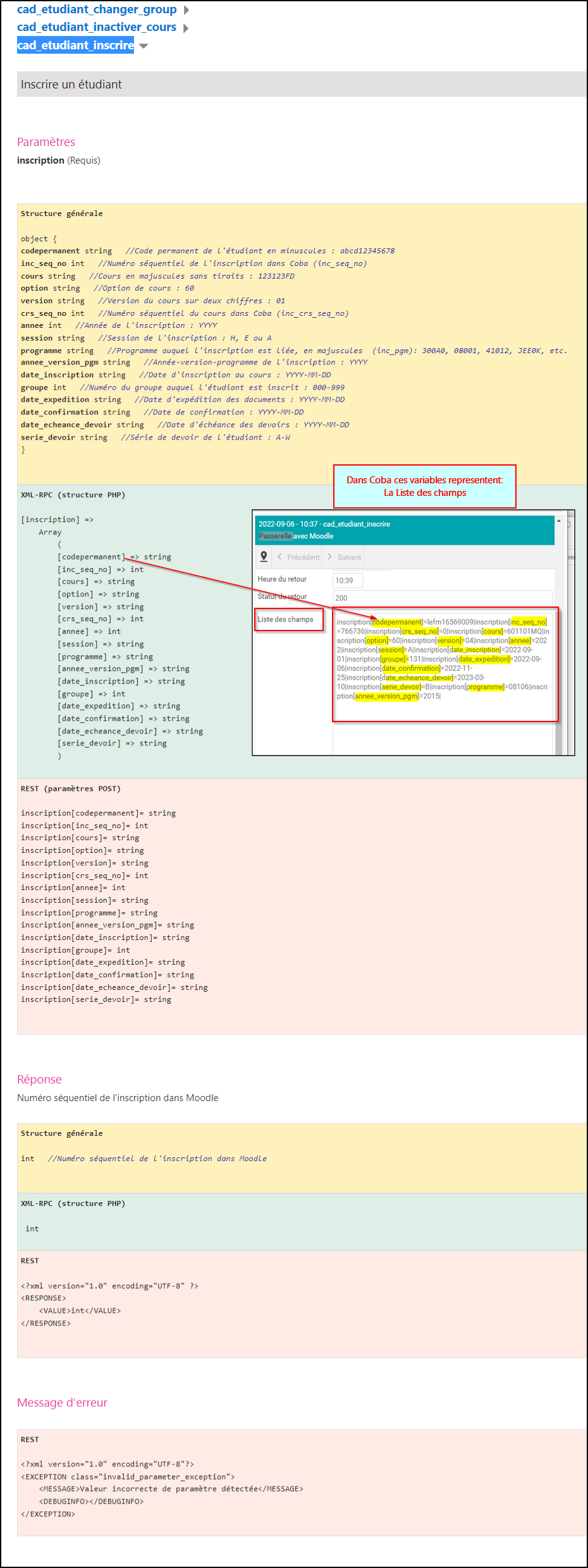Click the location pin icon in Coba toolbar

(x=264, y=557)
